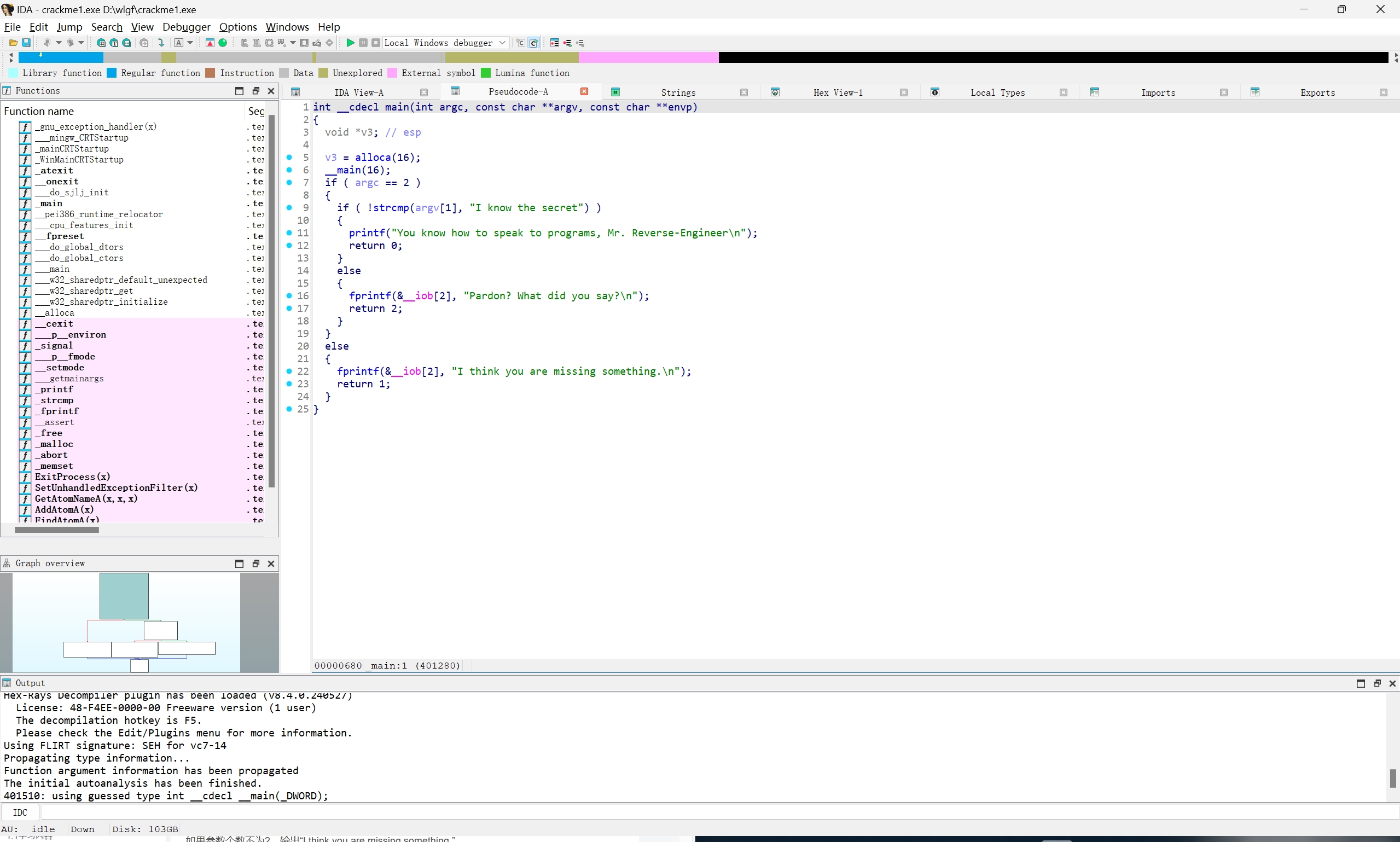Jump back with the back arrow icon
Screen dimensions: 1400x842
47,43
